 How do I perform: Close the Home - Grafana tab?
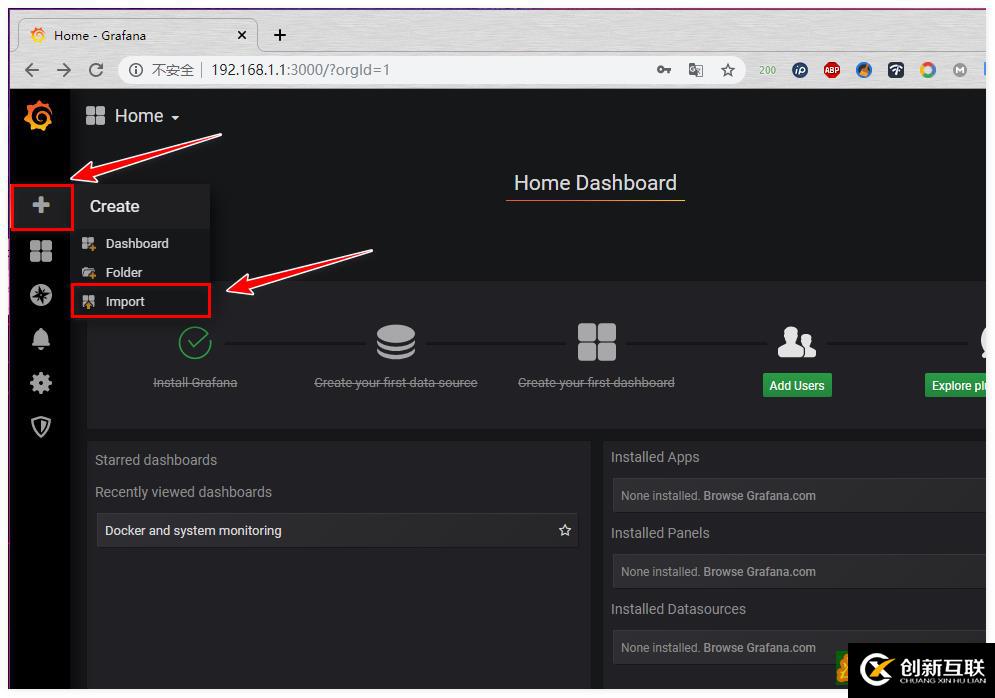click(x=242, y=35)
